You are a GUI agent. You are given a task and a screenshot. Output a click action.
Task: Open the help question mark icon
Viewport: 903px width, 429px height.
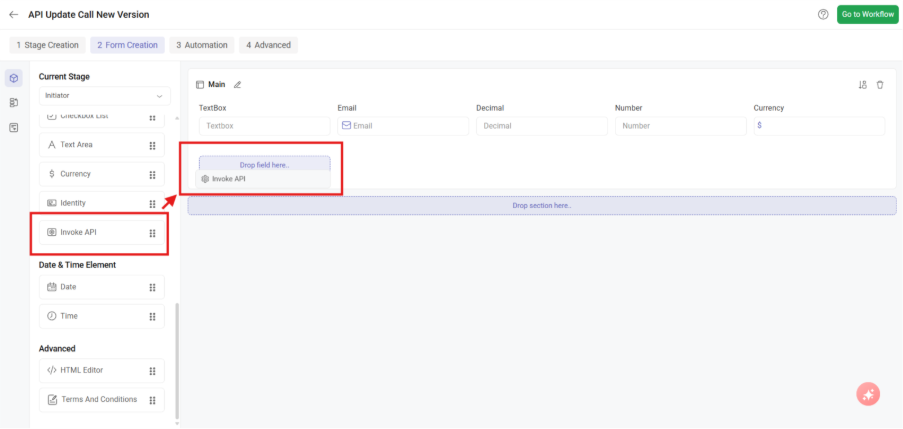823,15
